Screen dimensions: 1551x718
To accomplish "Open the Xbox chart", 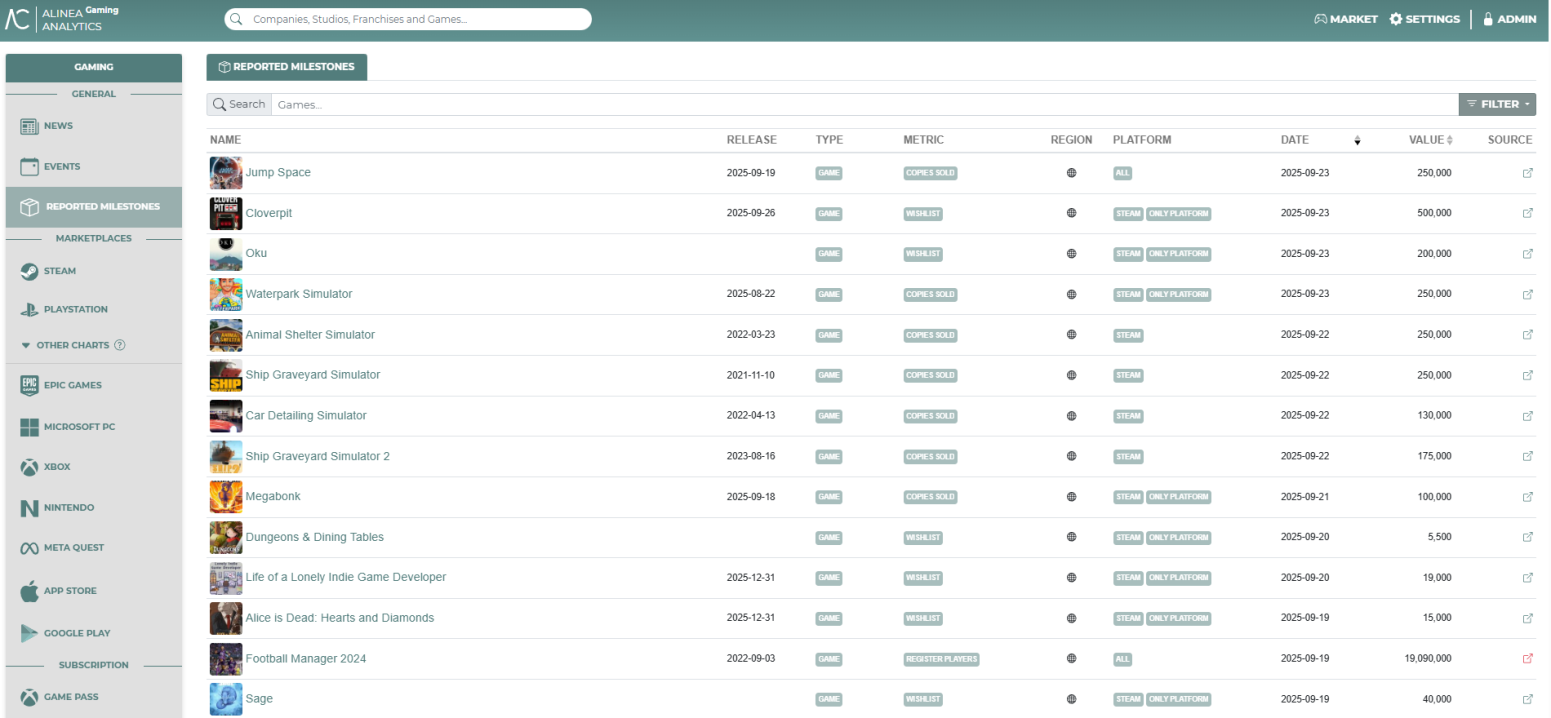I will [94, 467].
